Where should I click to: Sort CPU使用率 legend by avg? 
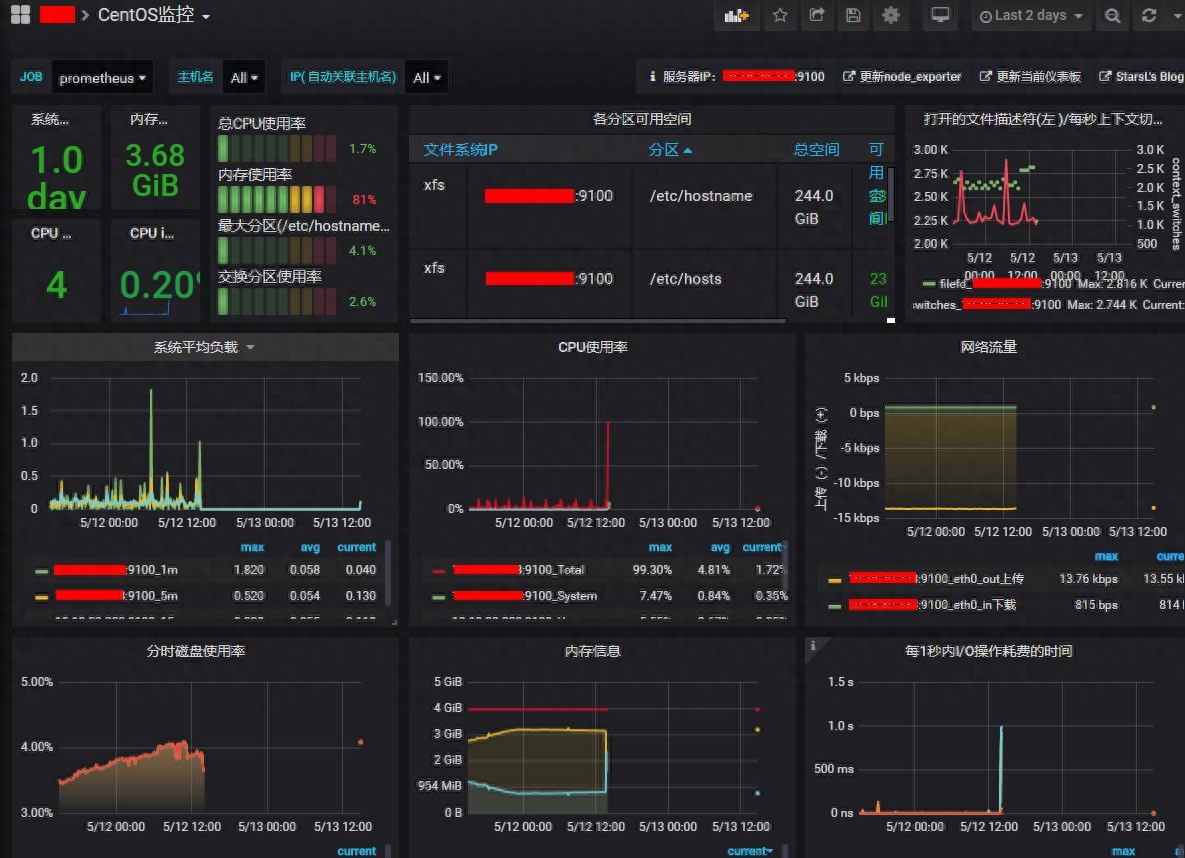point(720,547)
